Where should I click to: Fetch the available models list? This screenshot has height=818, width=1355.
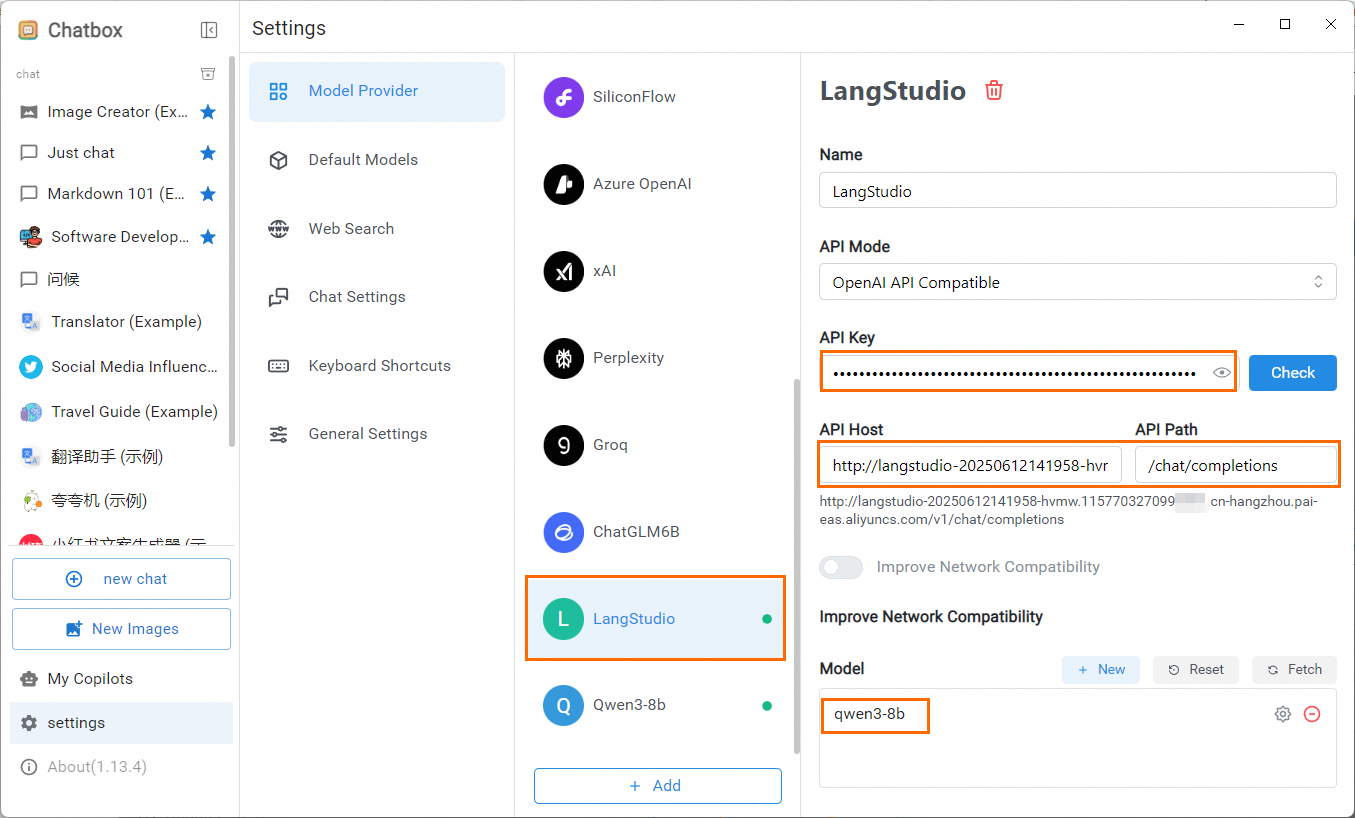(1294, 670)
